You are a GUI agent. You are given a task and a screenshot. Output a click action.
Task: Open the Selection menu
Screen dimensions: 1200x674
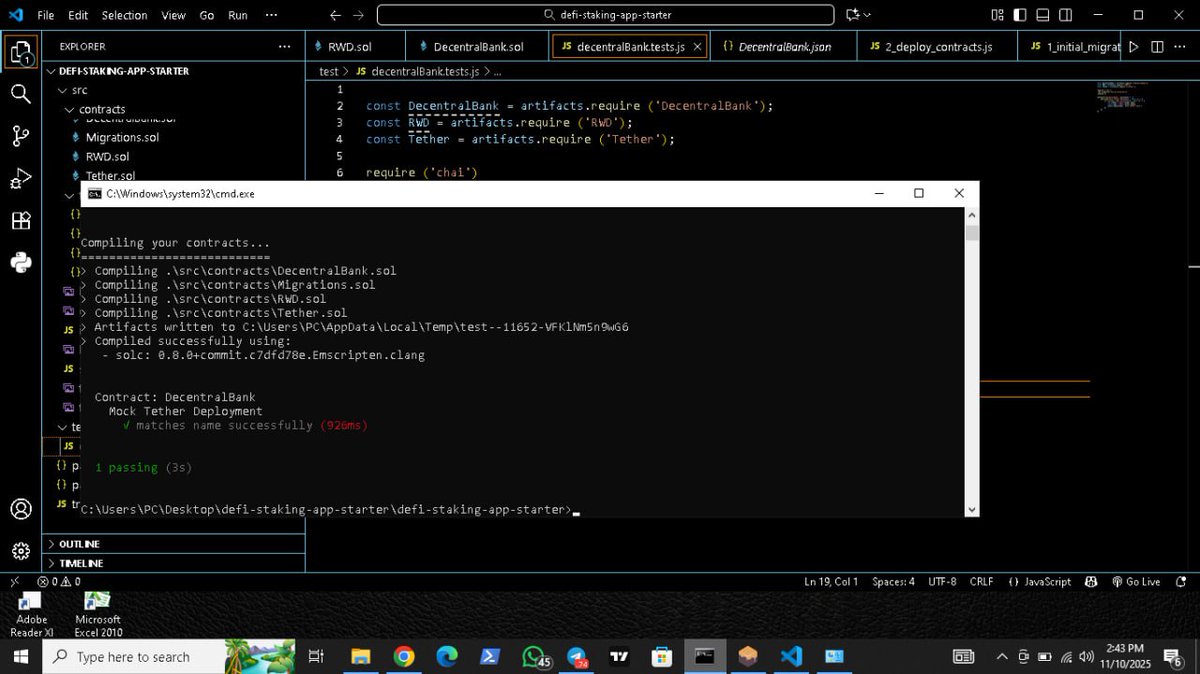(x=124, y=15)
